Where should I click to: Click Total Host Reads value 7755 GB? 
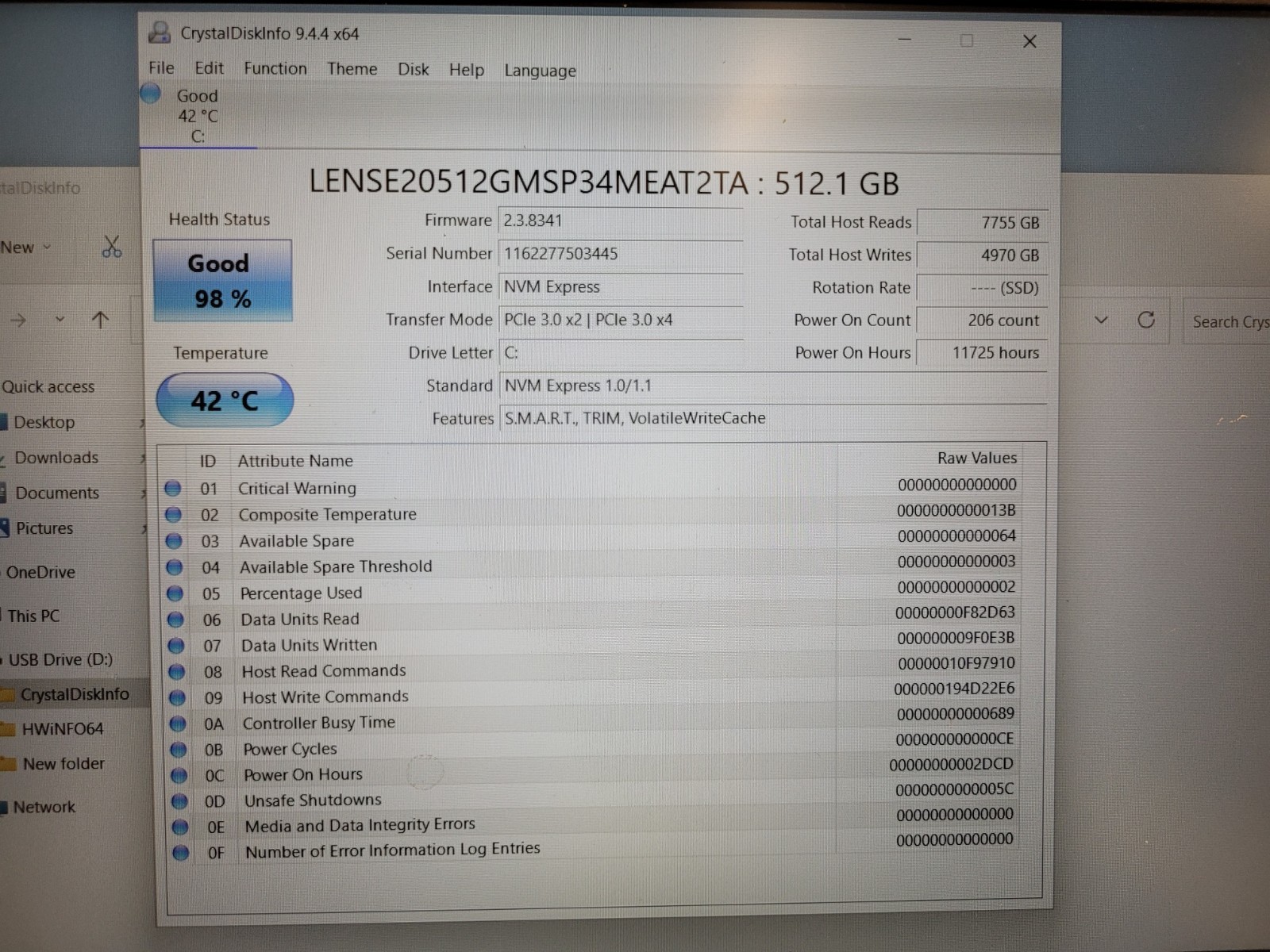(982, 223)
